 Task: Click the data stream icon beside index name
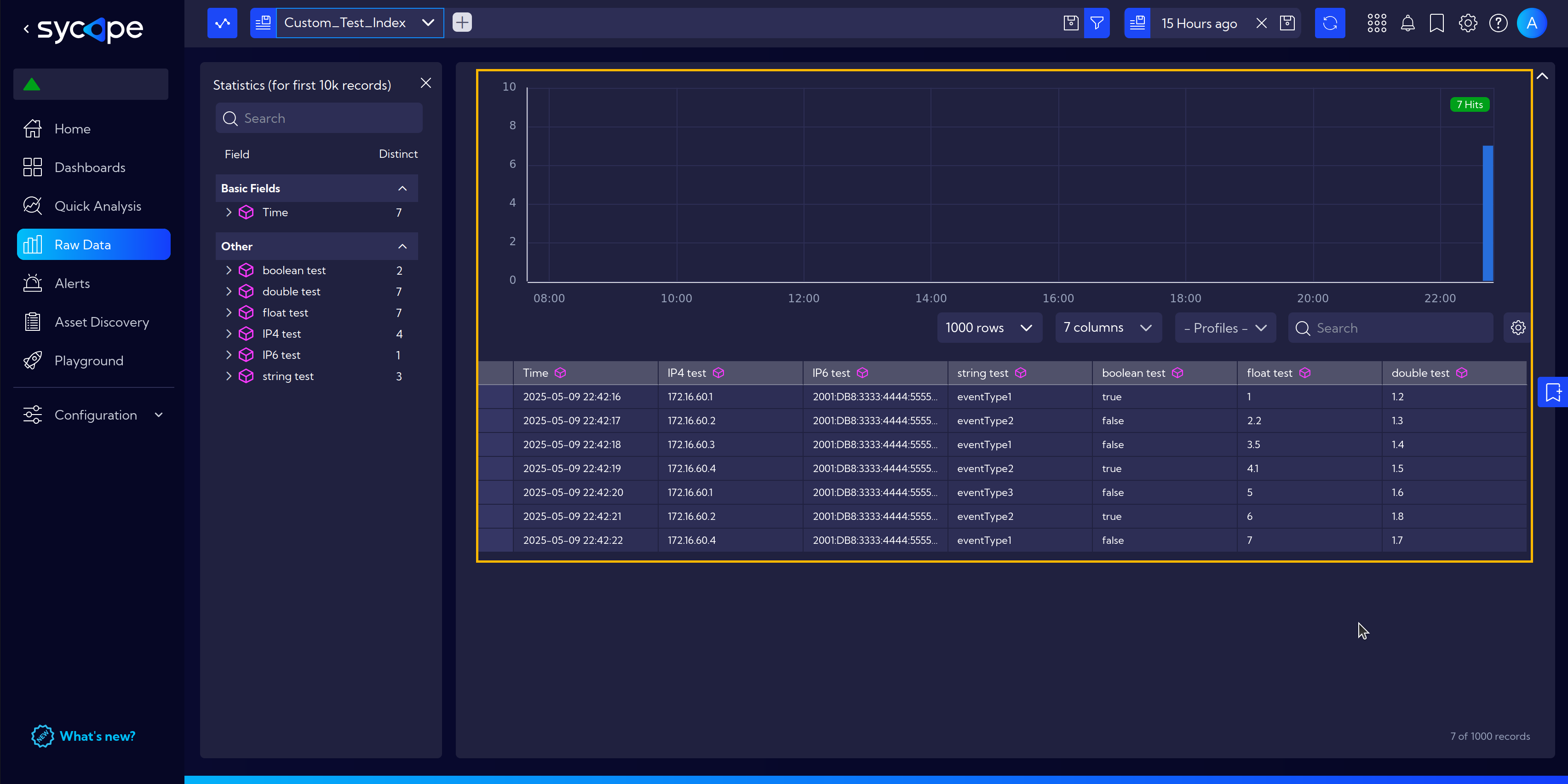pyautogui.click(x=263, y=23)
